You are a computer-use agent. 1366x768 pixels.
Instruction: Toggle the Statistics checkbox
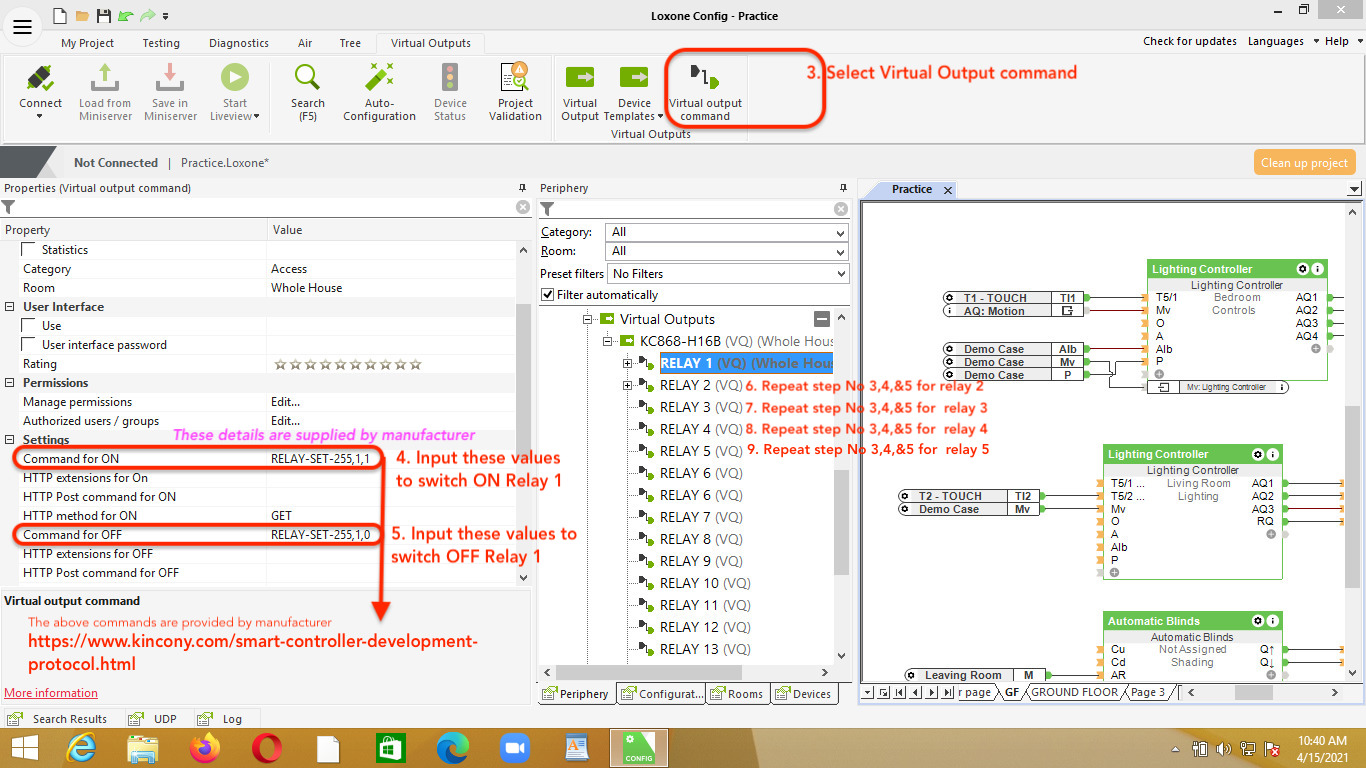point(28,250)
